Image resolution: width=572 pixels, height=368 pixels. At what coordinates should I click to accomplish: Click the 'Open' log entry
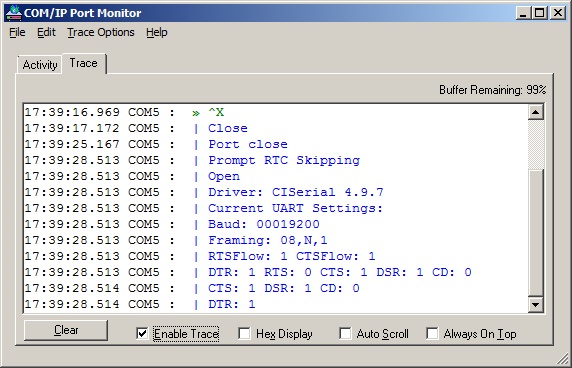coord(276,177)
